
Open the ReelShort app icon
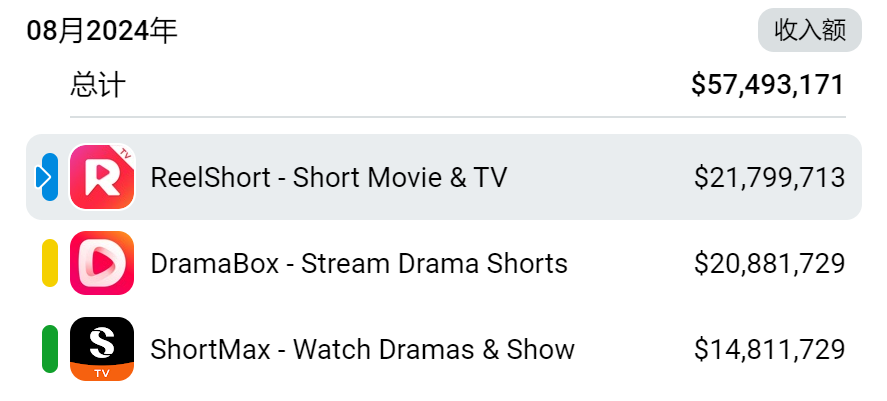[x=102, y=177]
